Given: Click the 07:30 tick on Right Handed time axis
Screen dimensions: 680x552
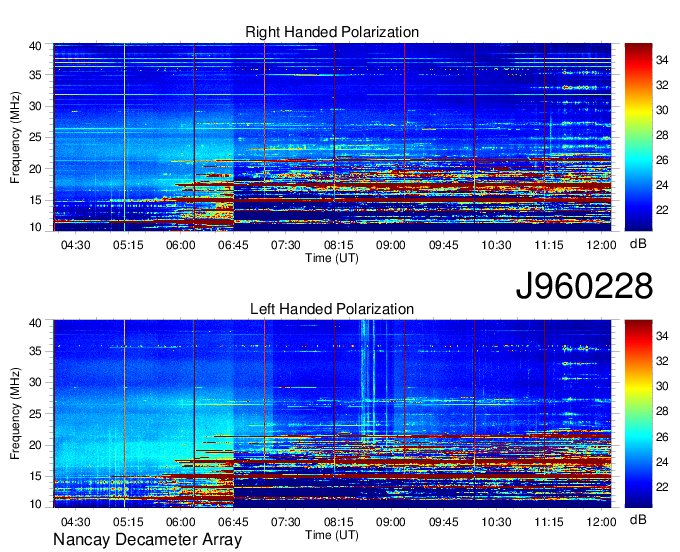Looking at the screenshot, I should tap(286, 245).
